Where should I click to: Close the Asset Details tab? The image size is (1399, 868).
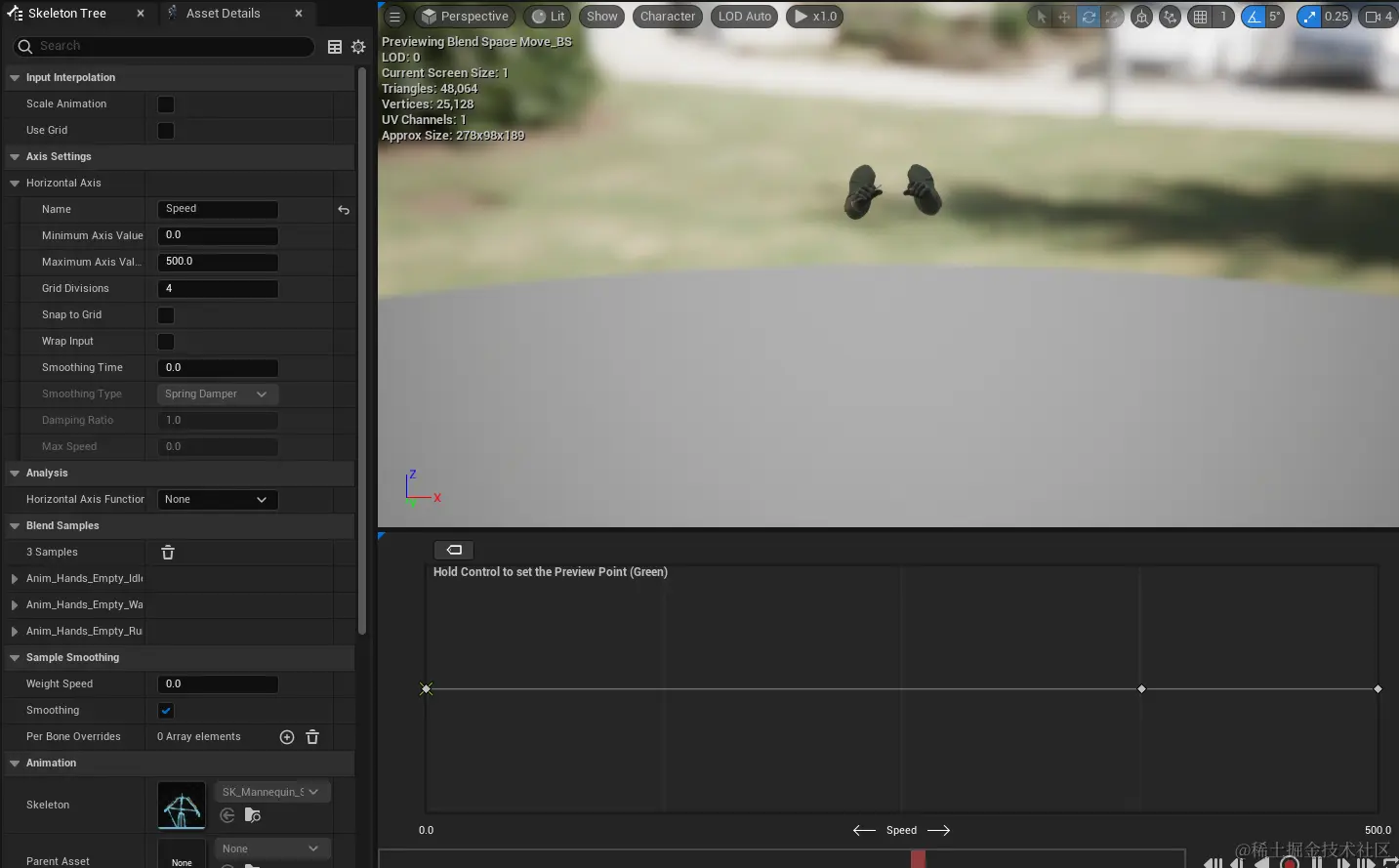[x=299, y=14]
